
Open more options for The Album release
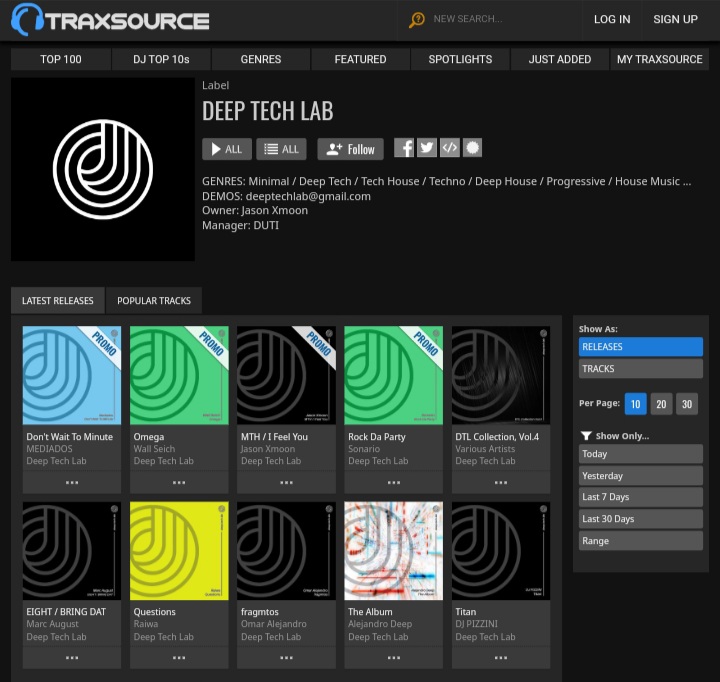pos(394,658)
